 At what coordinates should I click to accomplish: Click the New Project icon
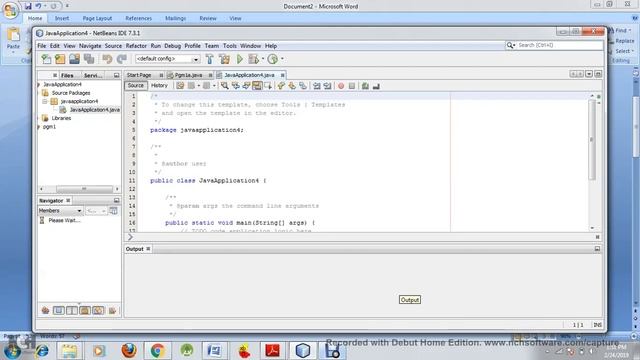(60, 59)
